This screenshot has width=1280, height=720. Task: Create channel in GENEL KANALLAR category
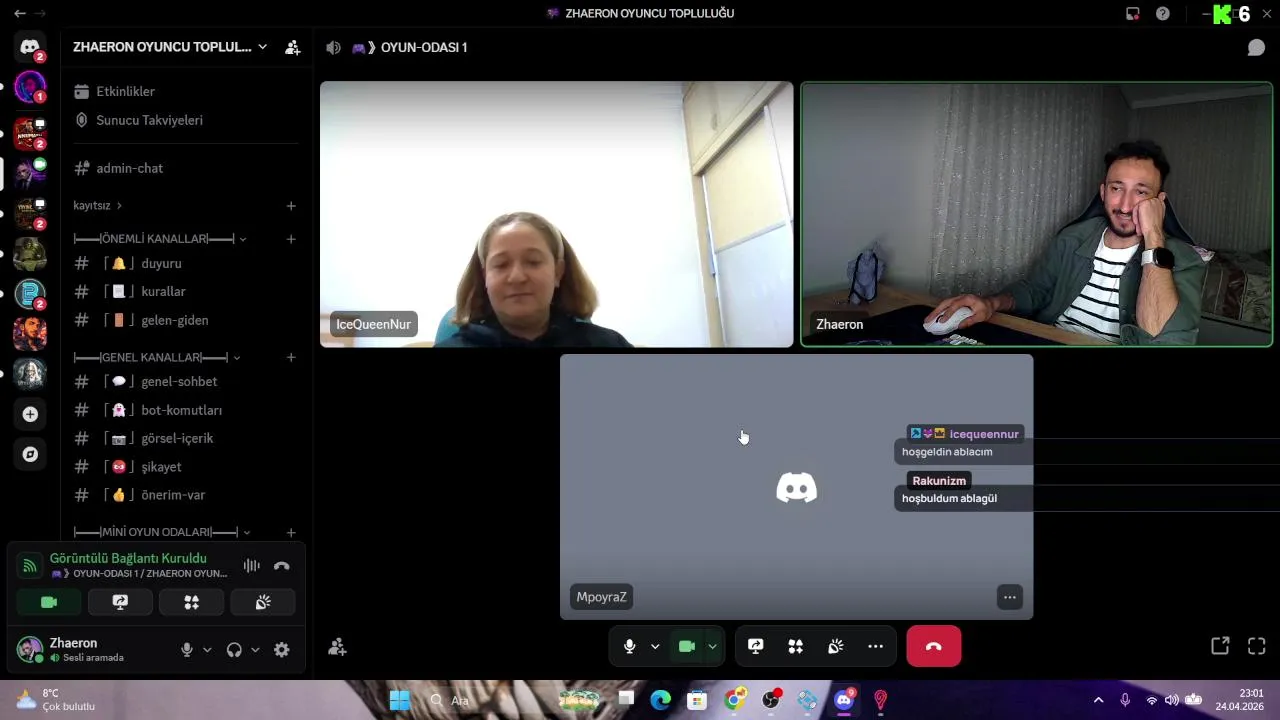coord(291,357)
